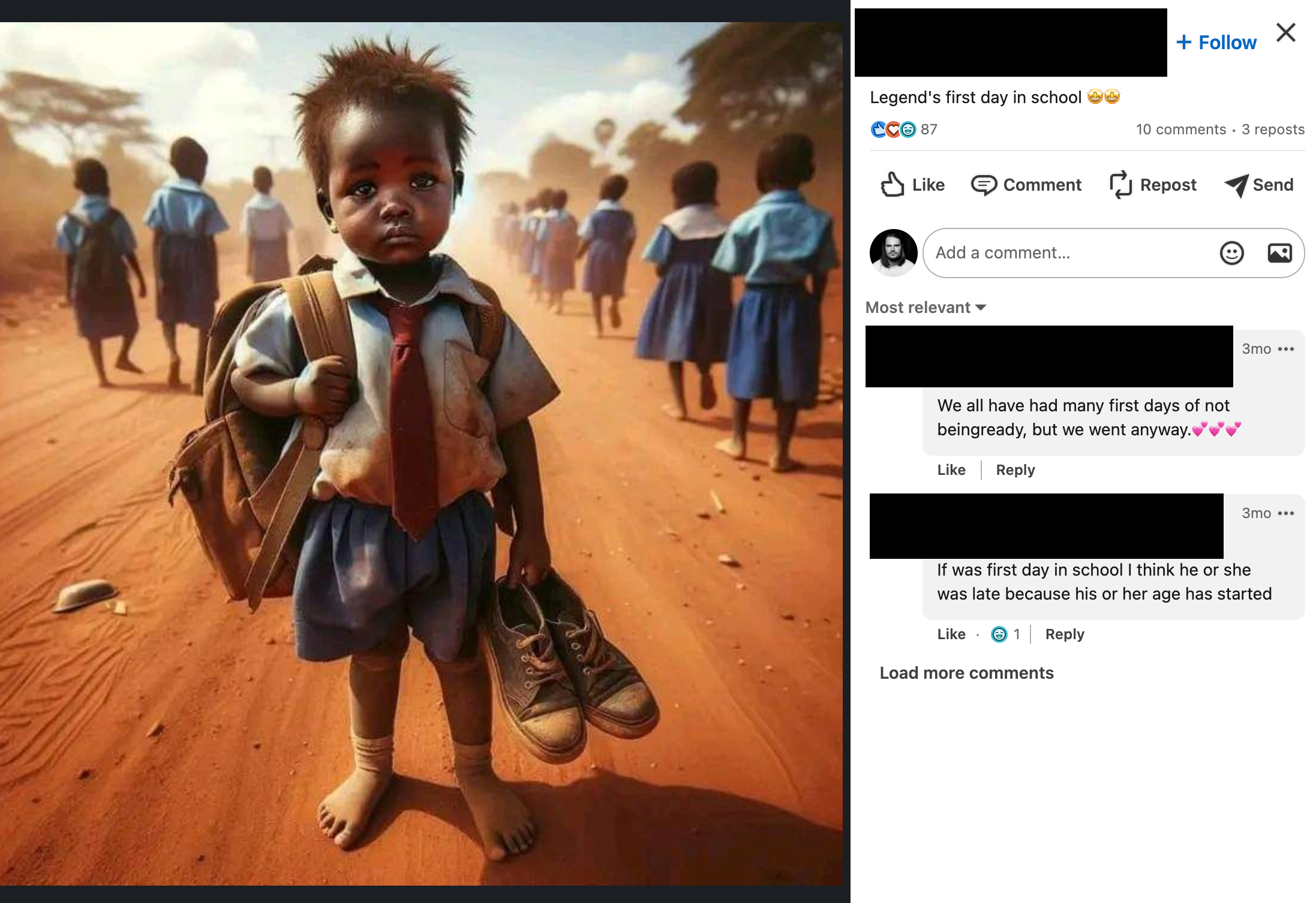The image size is (1316, 903).
Task: Open the reactions summary icons next to 87
Action: (x=893, y=130)
